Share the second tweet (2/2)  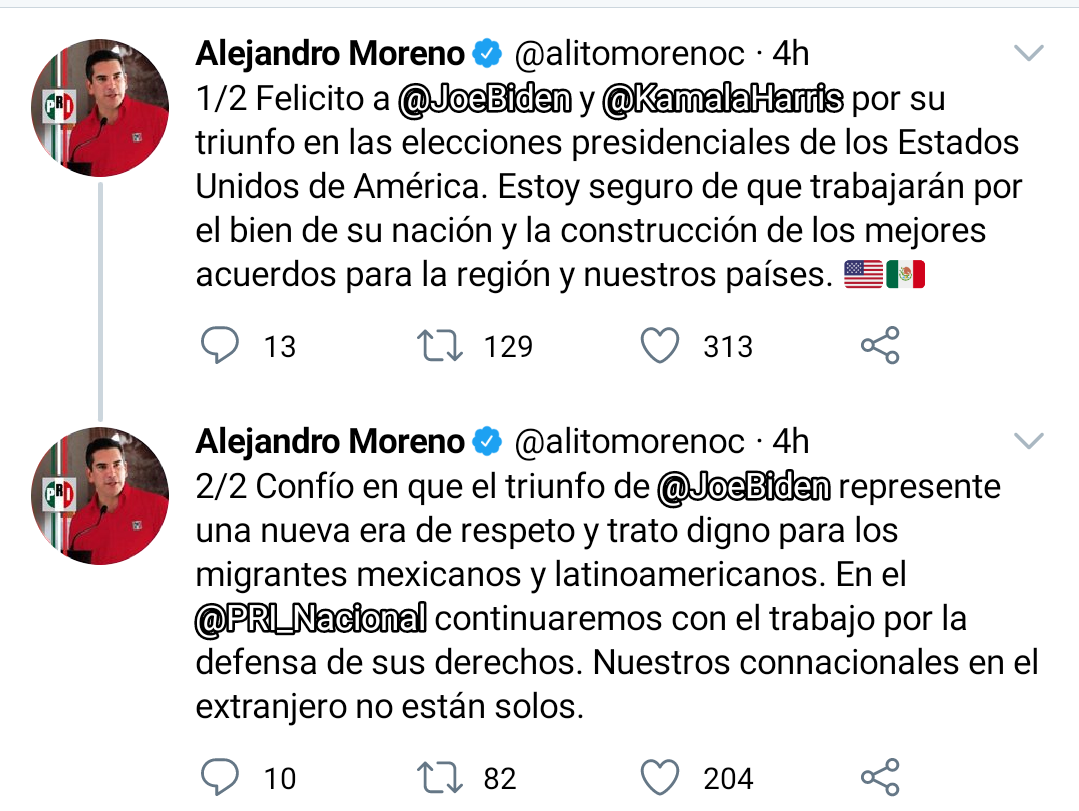(x=880, y=778)
